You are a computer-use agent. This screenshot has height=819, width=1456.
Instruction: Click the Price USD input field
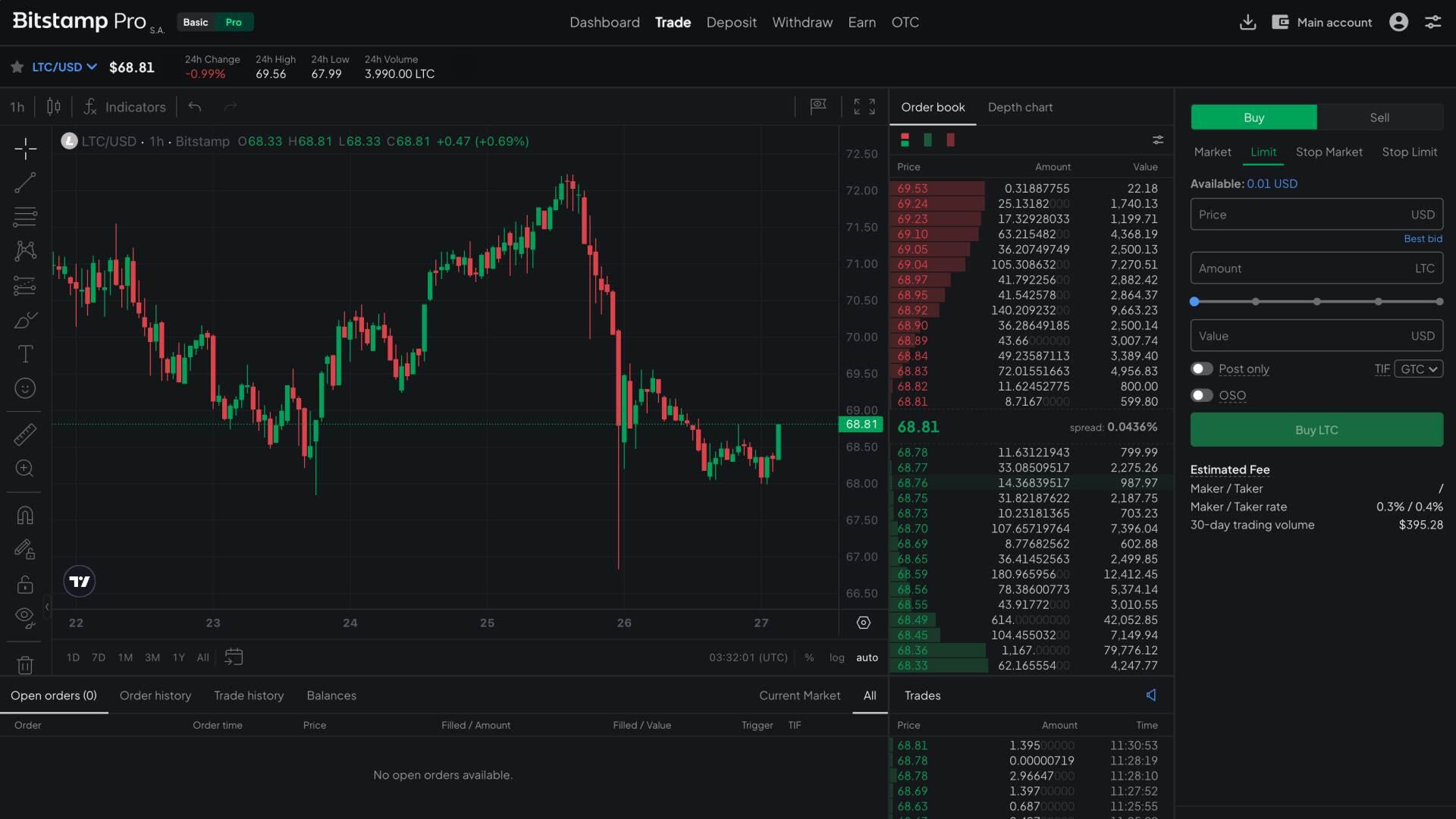(1316, 215)
